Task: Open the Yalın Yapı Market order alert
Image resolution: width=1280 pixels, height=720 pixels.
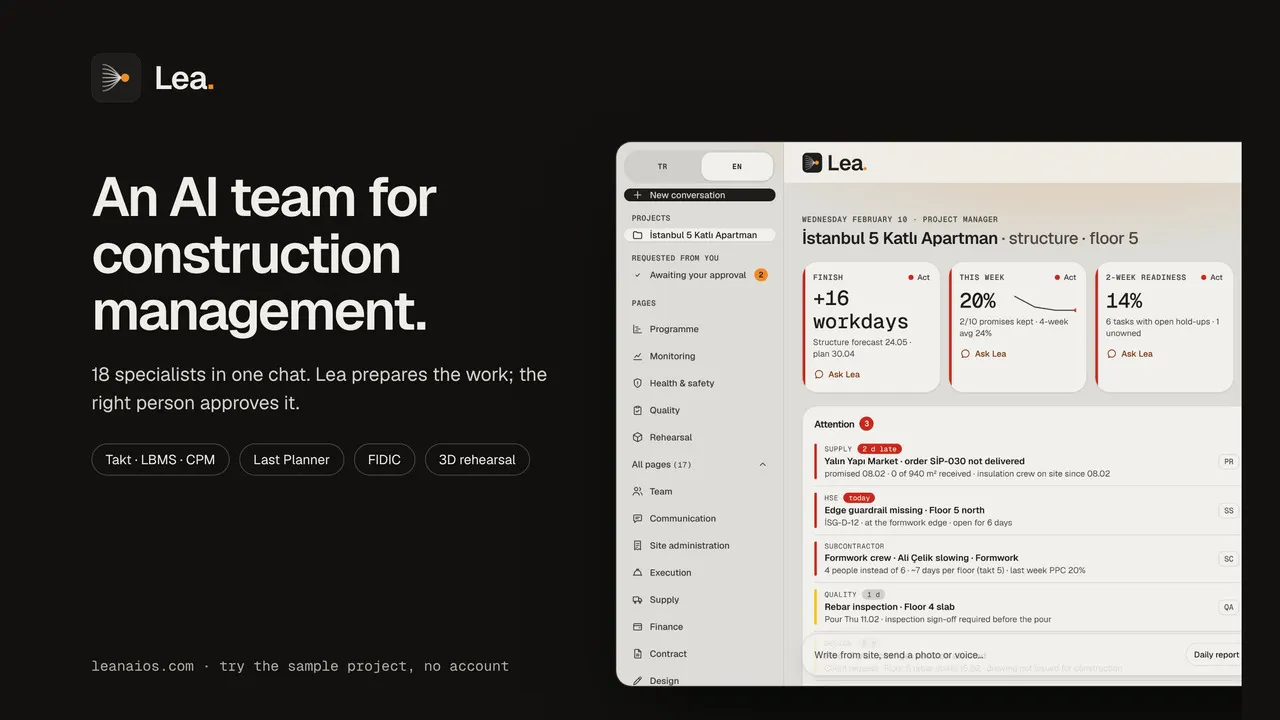Action: click(1025, 461)
